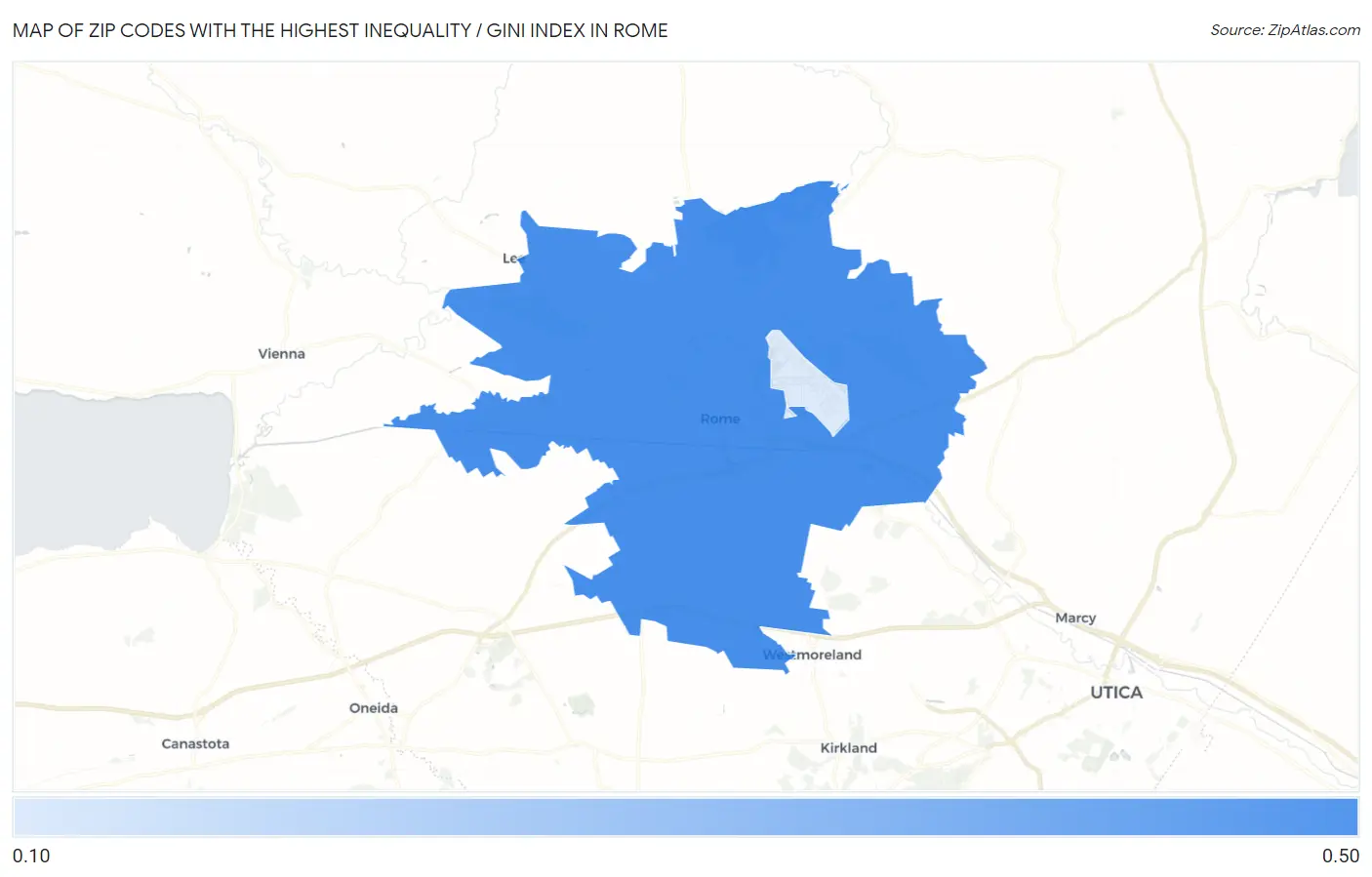
Task: Click the Canastota map label
Action: (x=195, y=743)
